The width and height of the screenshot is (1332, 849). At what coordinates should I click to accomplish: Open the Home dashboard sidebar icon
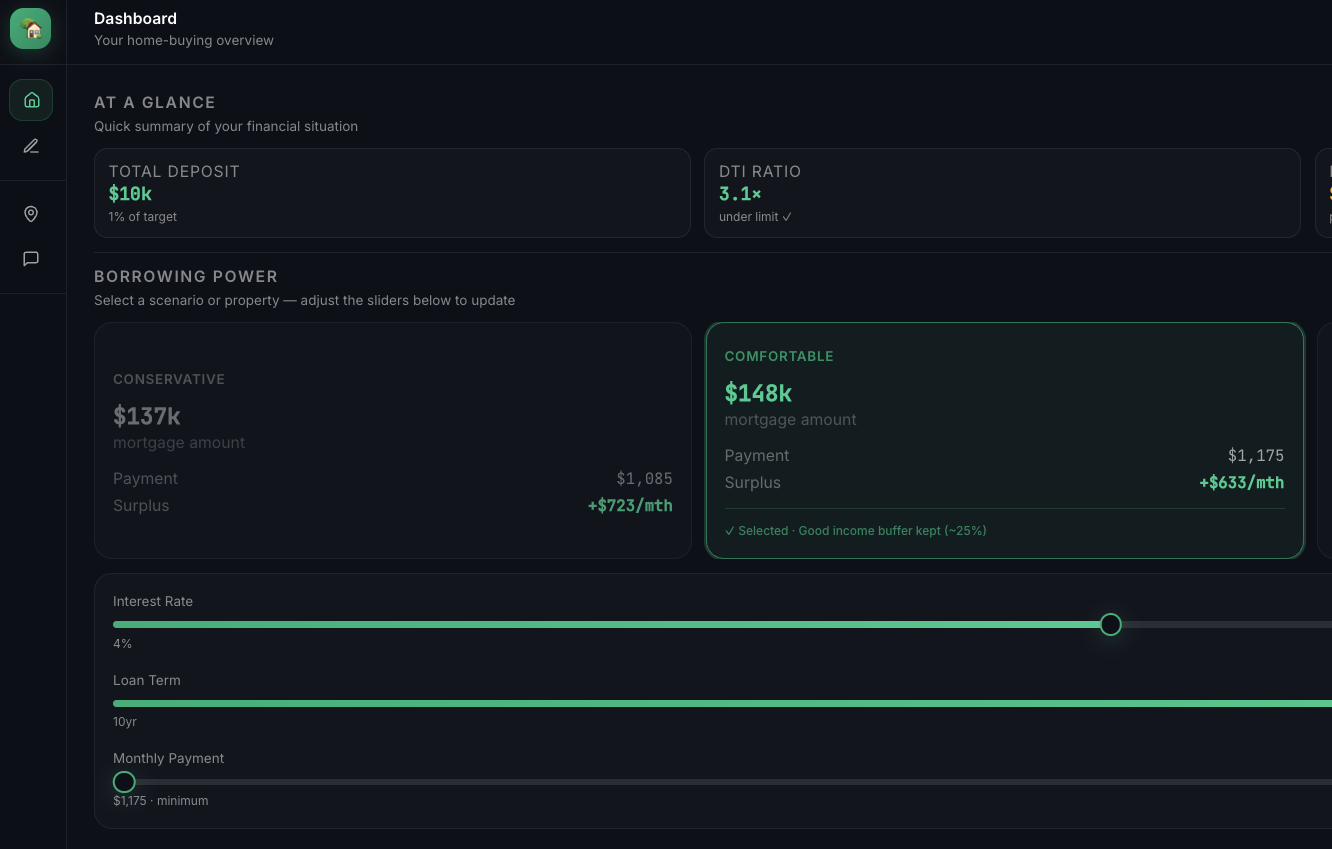(x=31, y=100)
